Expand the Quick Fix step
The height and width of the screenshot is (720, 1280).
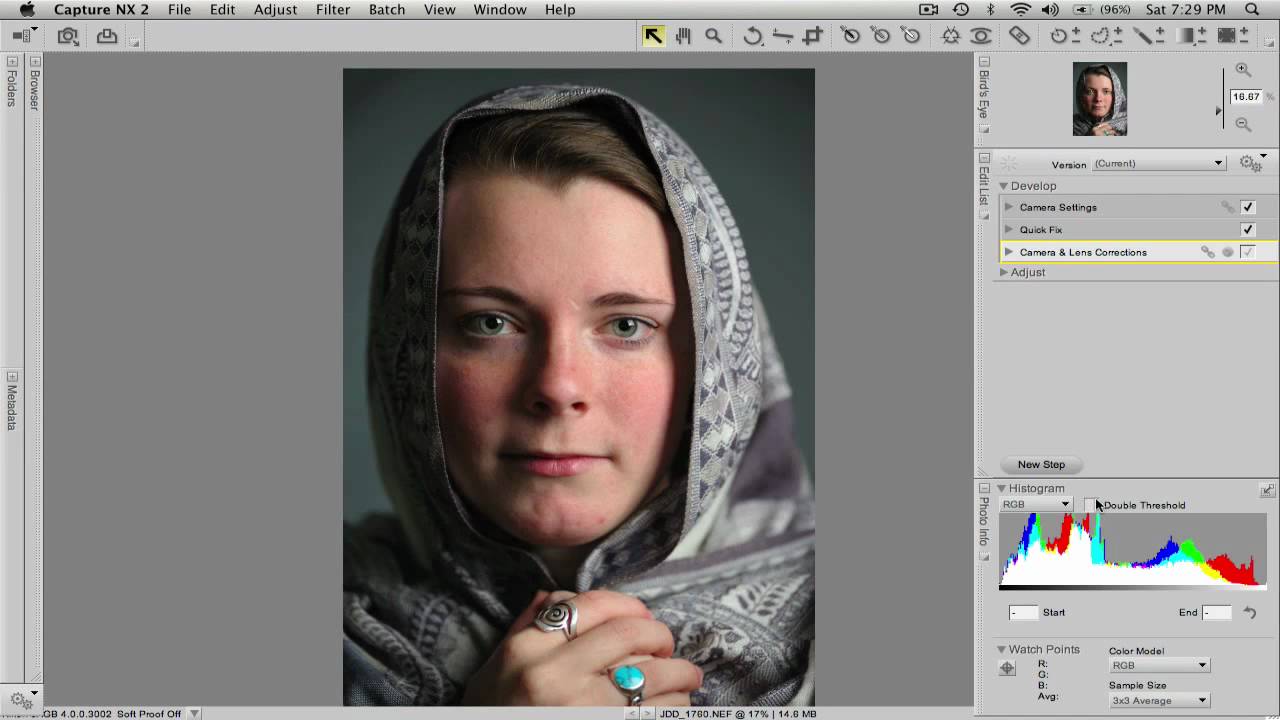[1009, 229]
